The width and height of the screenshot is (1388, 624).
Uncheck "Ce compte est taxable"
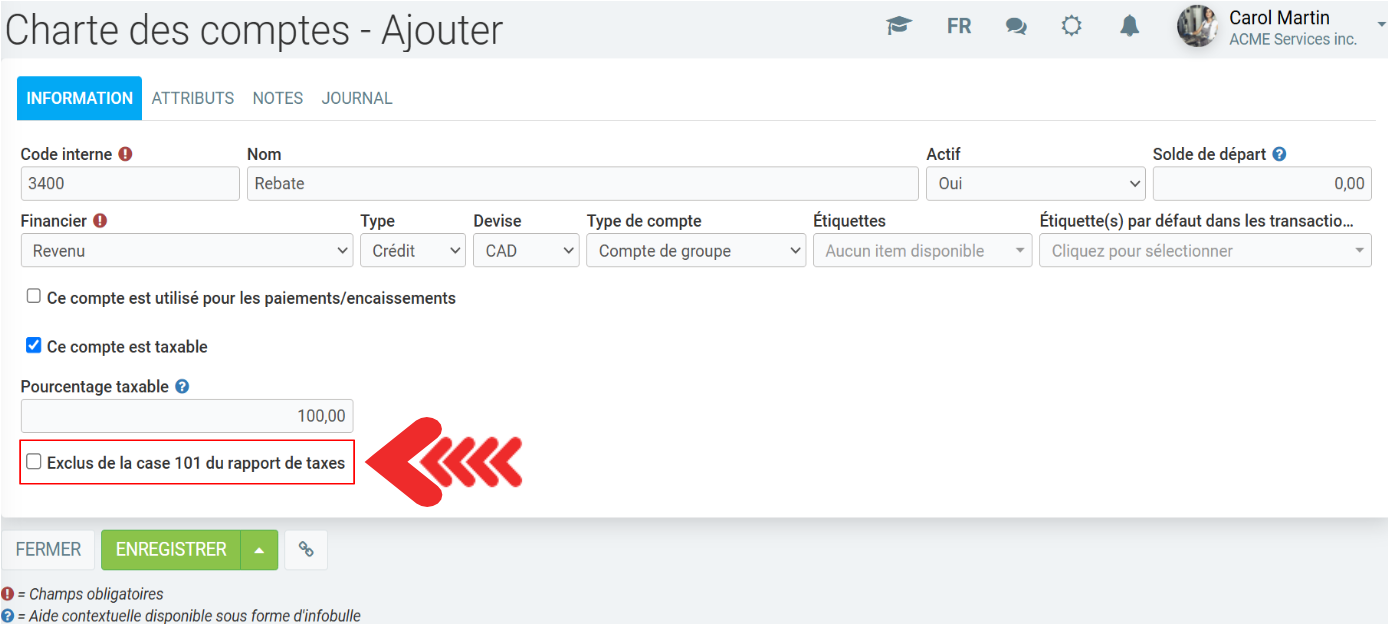[x=34, y=346]
